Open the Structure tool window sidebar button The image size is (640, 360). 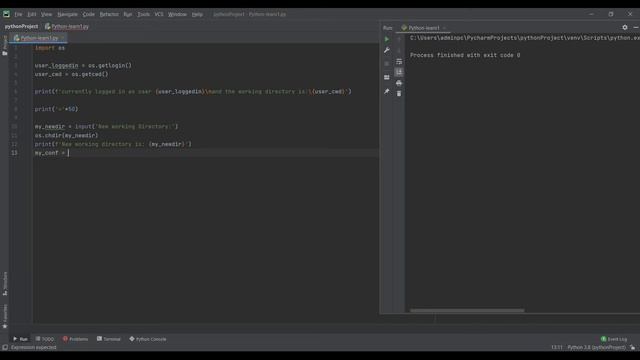(5, 284)
